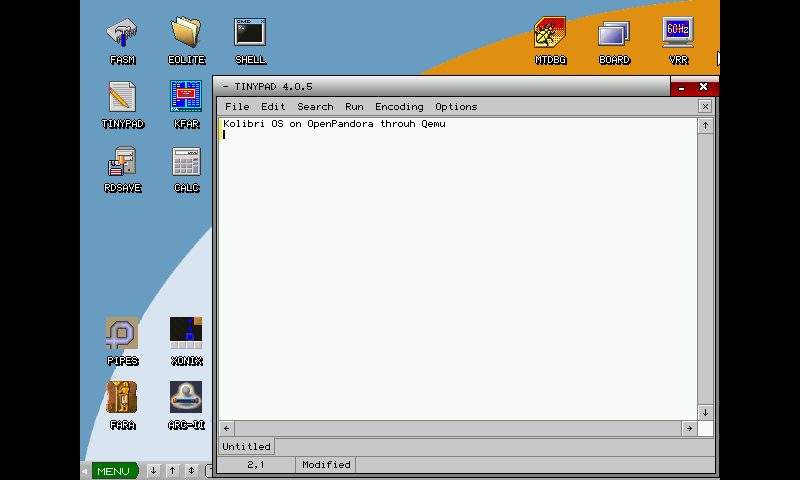Viewport: 800px width, 480px height.
Task: Open the RDSAVE desktop icon
Action: [x=122, y=161]
